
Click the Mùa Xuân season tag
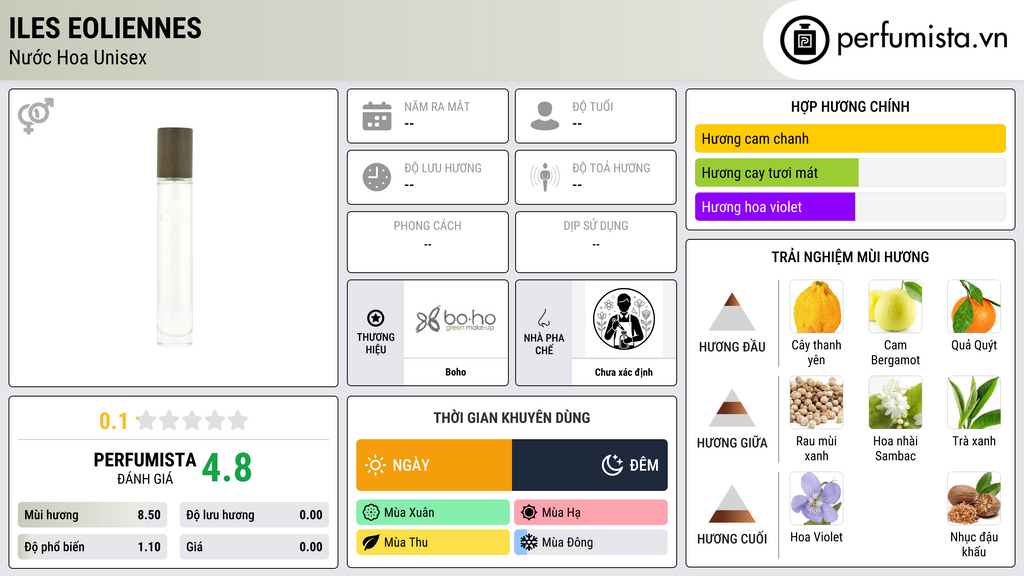click(433, 513)
